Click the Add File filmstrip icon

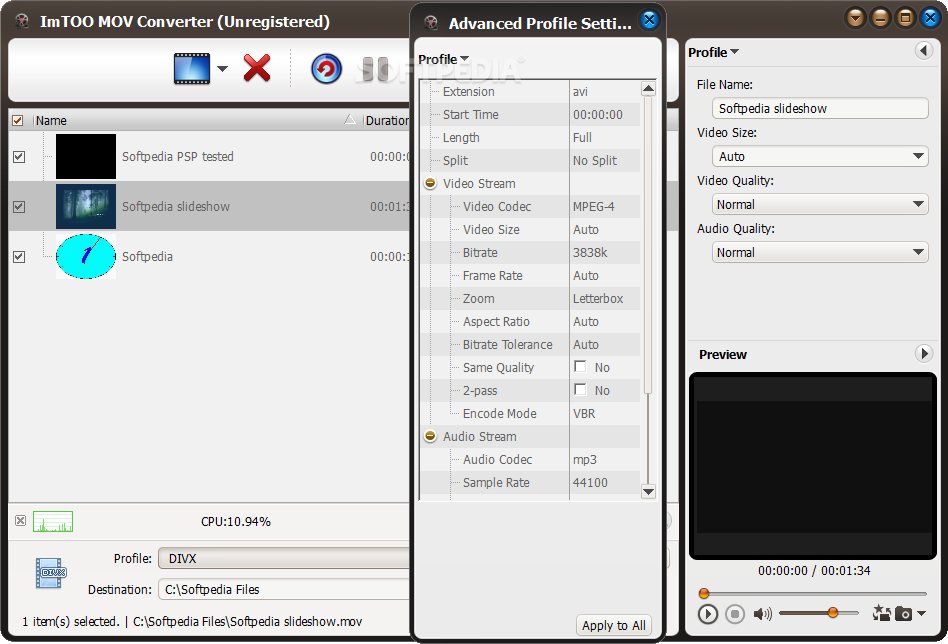(x=192, y=69)
